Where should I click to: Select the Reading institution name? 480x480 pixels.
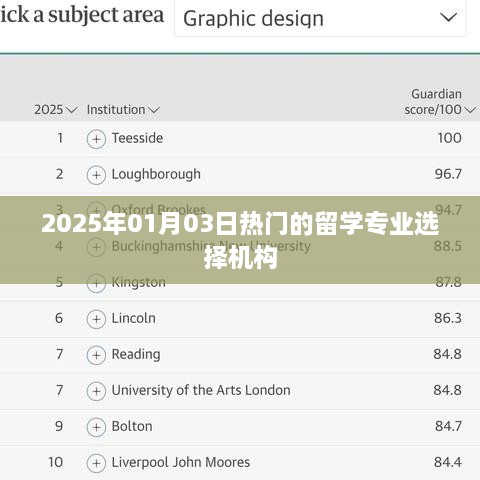point(136,355)
